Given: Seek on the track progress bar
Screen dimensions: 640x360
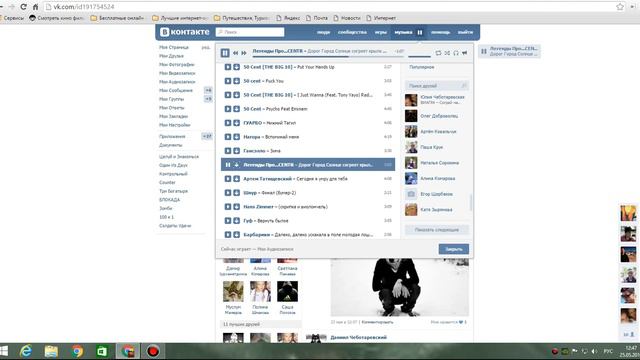Looking at the screenshot, I should (328, 56).
